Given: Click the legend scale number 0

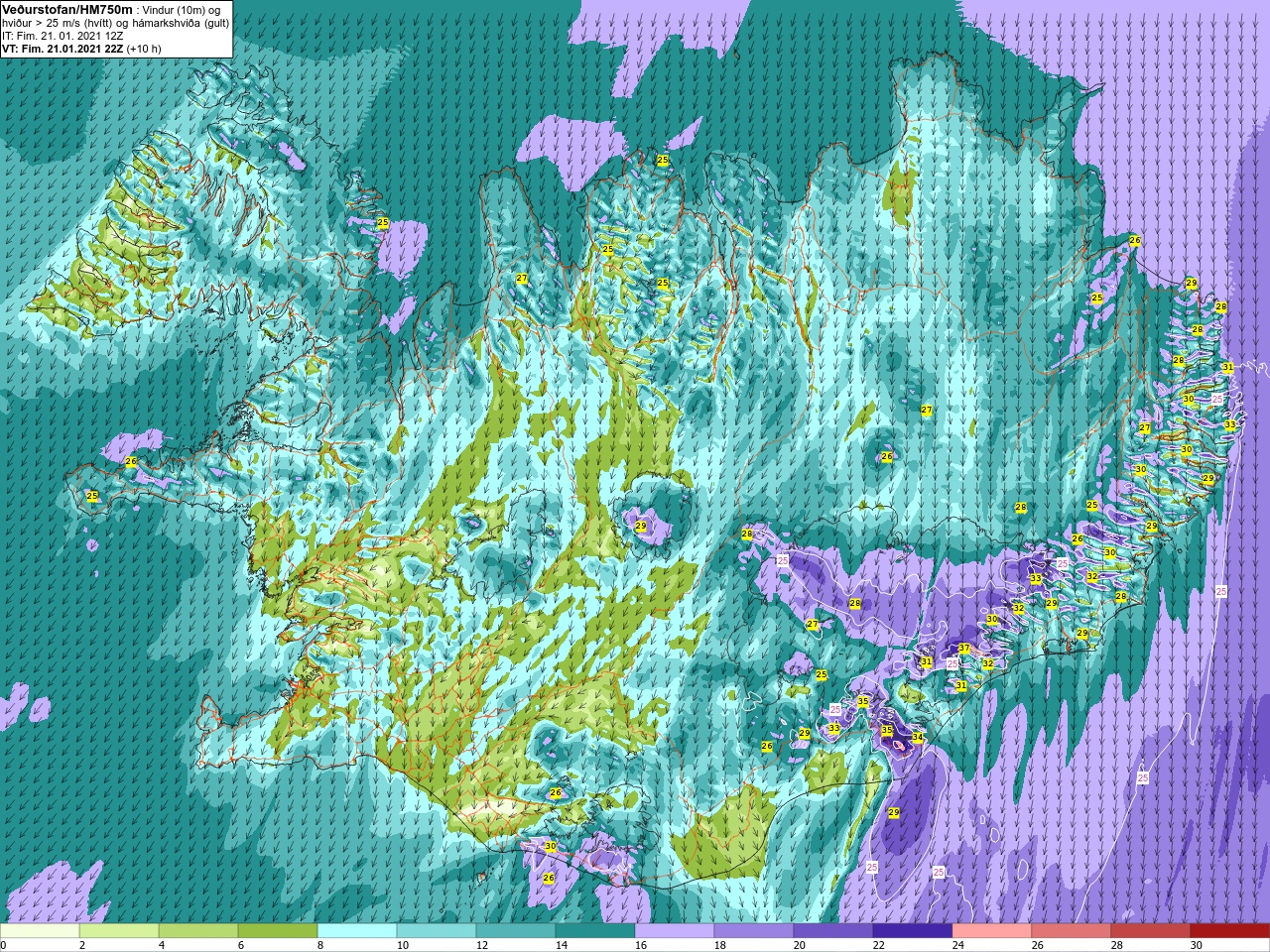Looking at the screenshot, I should click(3, 945).
